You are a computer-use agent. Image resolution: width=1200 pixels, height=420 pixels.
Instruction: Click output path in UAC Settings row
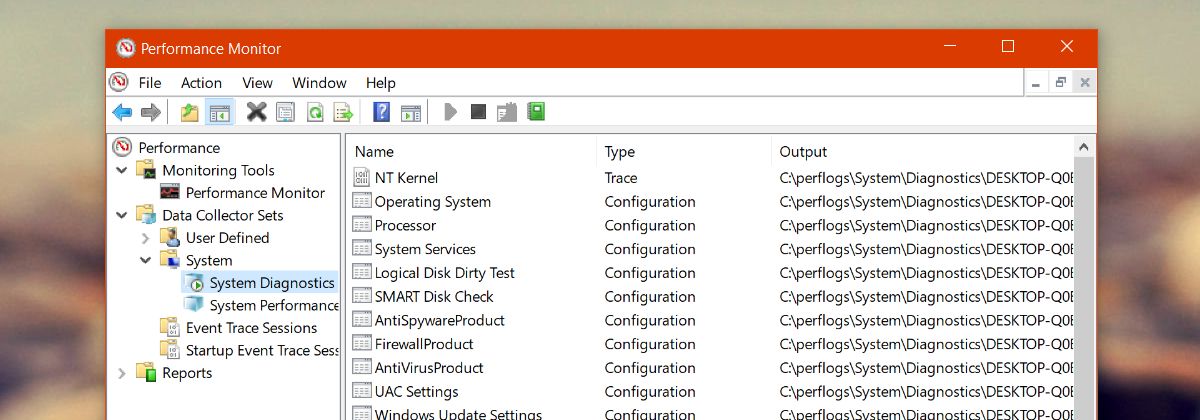click(926, 392)
